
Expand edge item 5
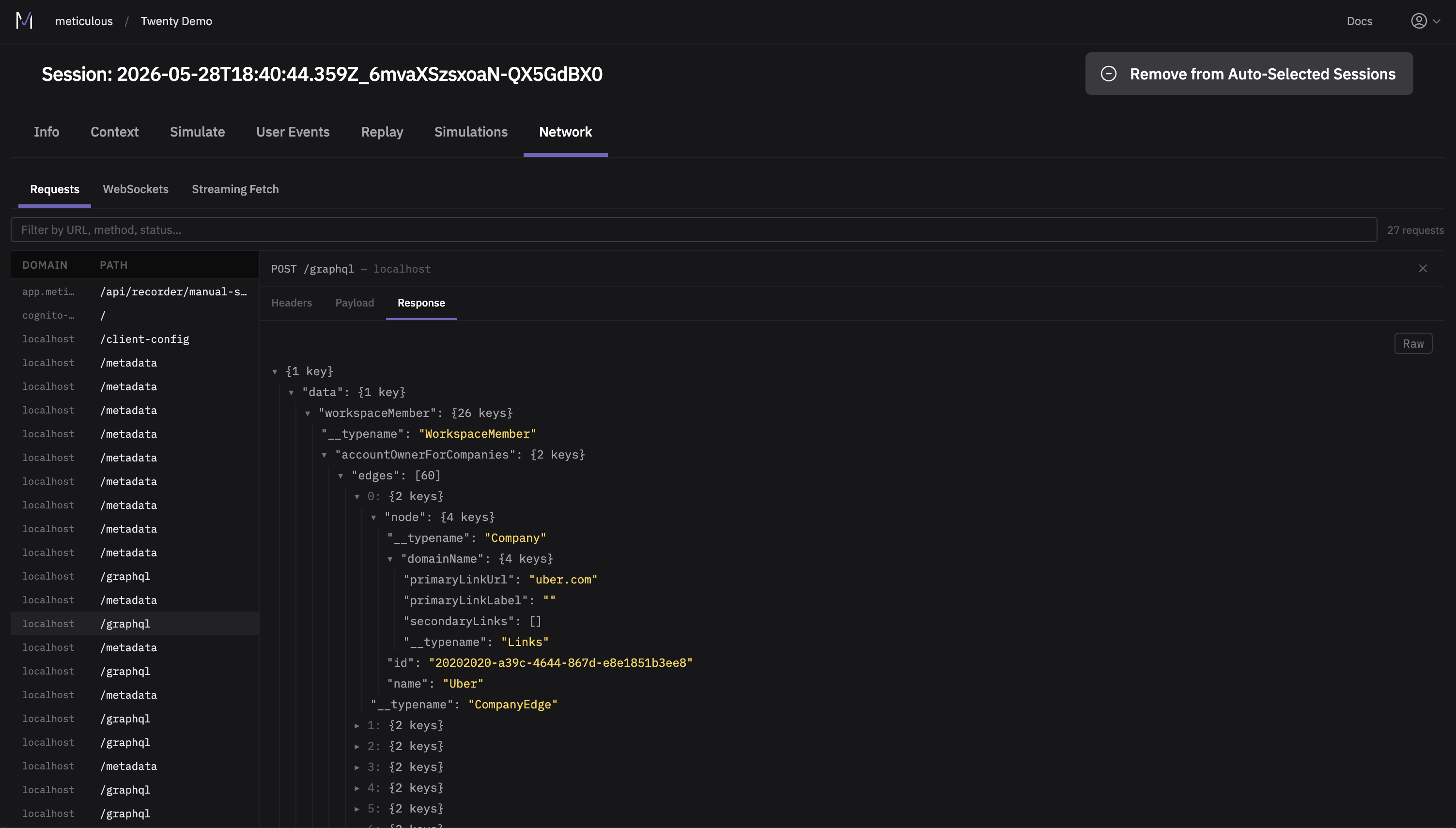tap(357, 809)
